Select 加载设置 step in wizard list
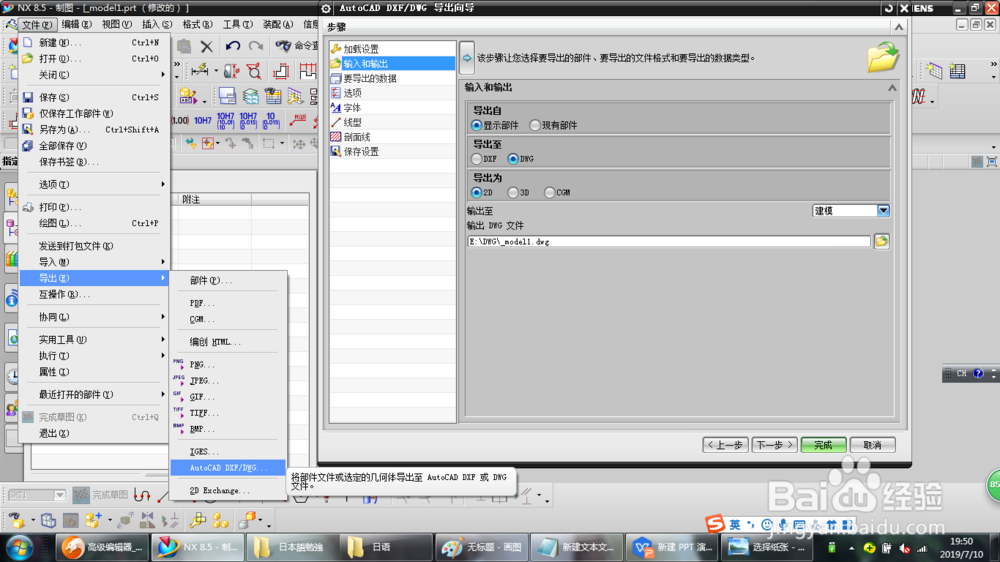Screen dimensions: 1000x562 [392, 48]
